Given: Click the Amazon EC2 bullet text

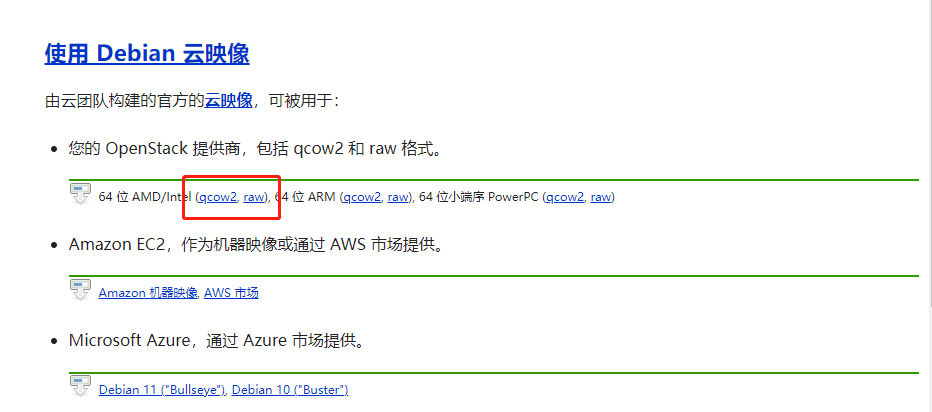Looking at the screenshot, I should click(x=256, y=244).
